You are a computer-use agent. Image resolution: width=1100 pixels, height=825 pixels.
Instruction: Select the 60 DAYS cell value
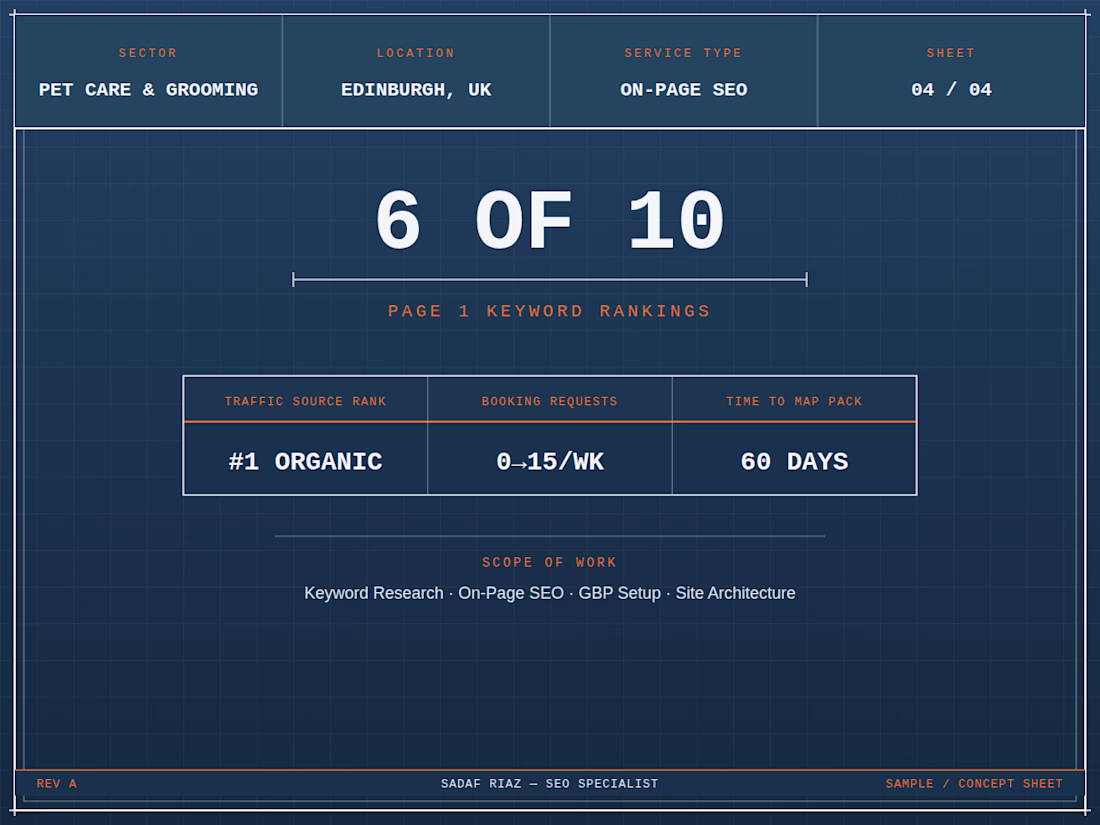tap(794, 461)
